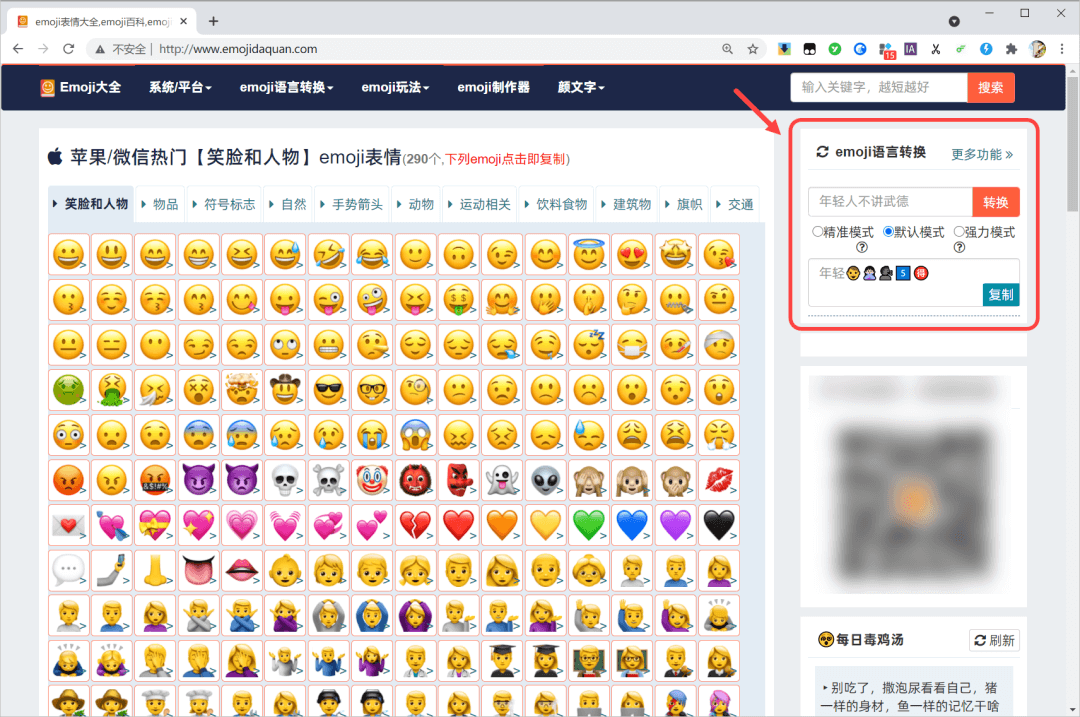
Task: Open the 系统/平台 dropdown menu
Action: [180, 87]
